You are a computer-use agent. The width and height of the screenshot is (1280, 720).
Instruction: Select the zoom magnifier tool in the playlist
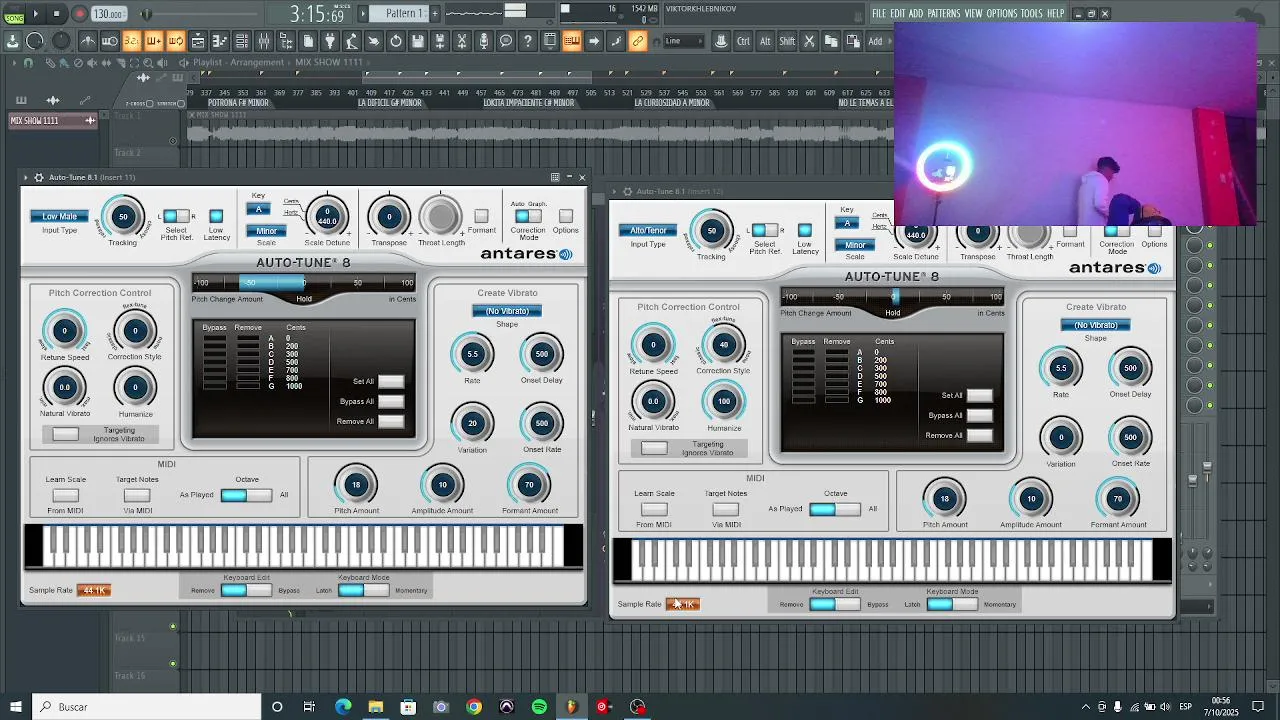(148, 63)
